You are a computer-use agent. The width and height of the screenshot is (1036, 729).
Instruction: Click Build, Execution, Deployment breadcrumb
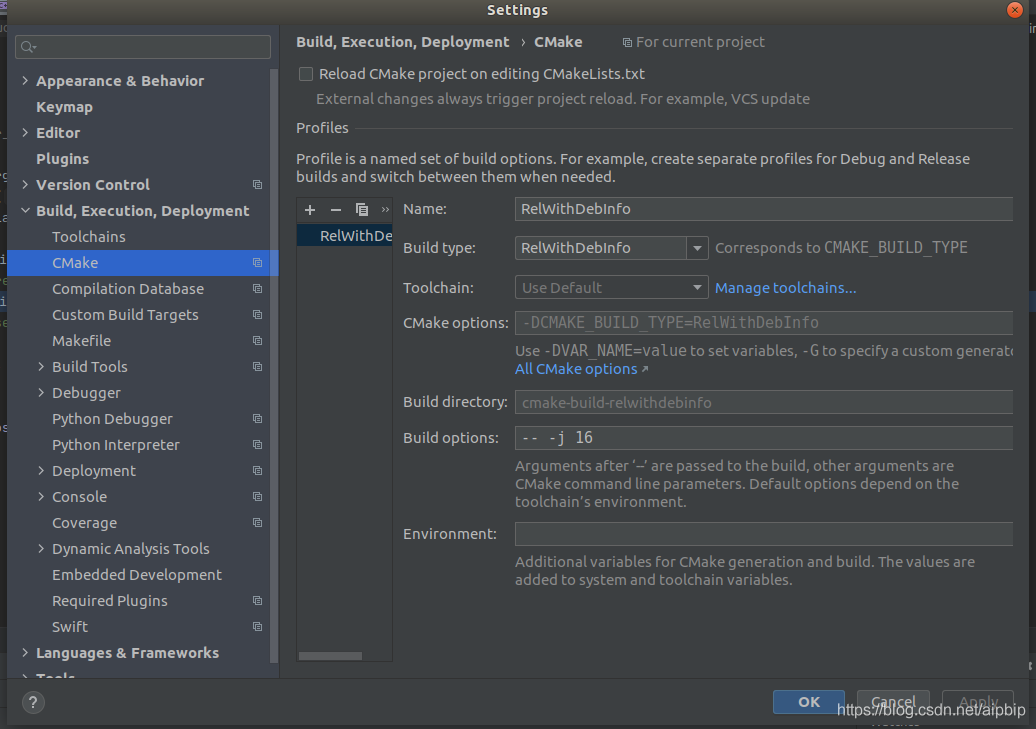click(x=402, y=42)
